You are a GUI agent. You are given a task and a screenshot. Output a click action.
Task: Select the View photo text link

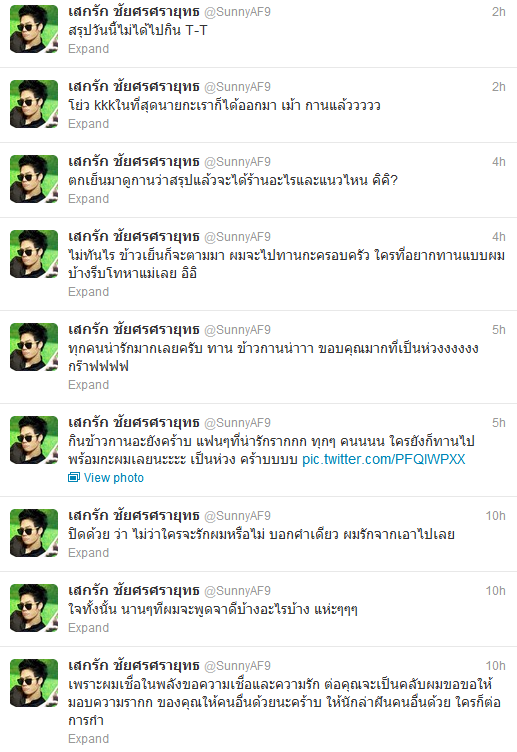tap(114, 478)
